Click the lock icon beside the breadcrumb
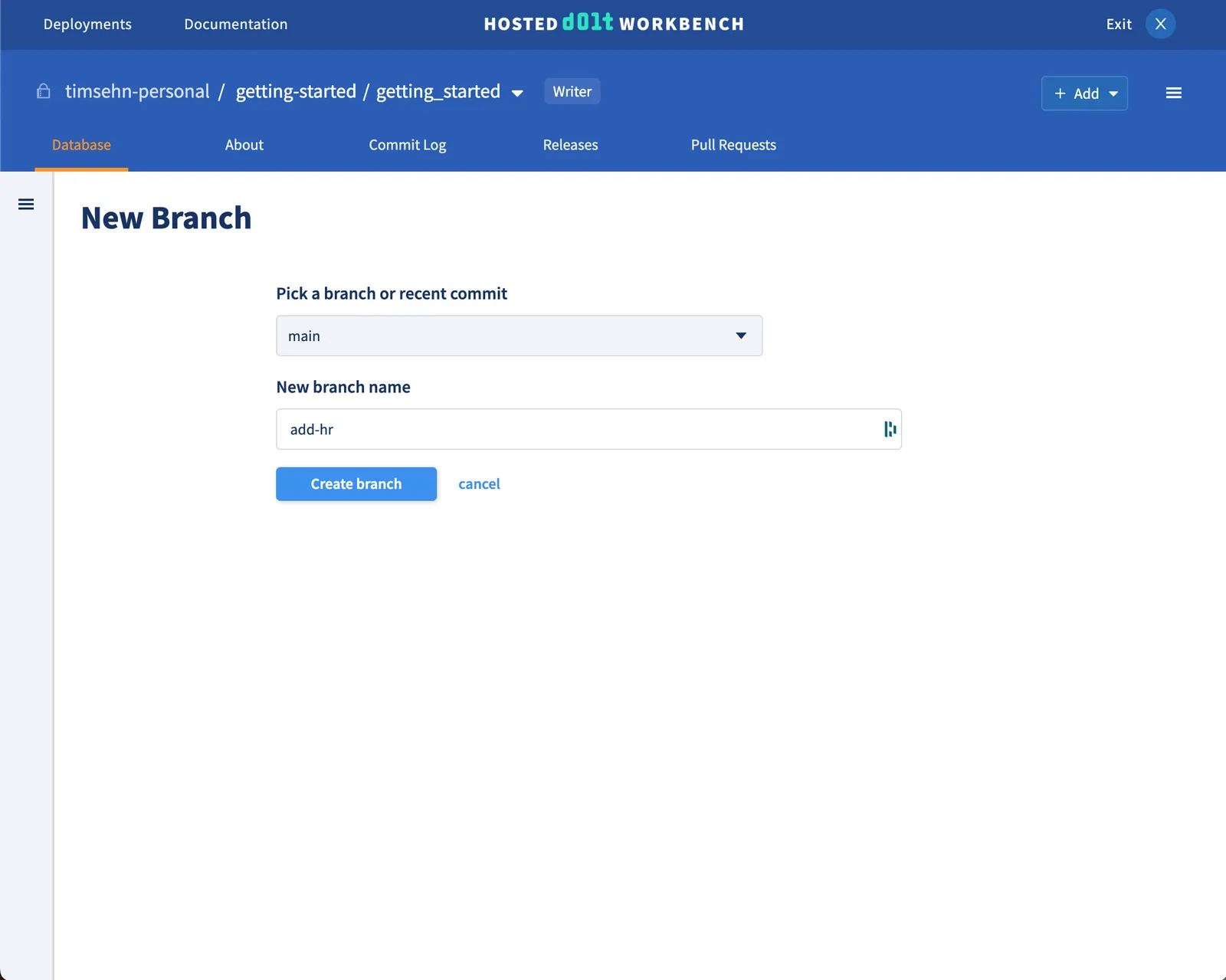 pos(43,91)
